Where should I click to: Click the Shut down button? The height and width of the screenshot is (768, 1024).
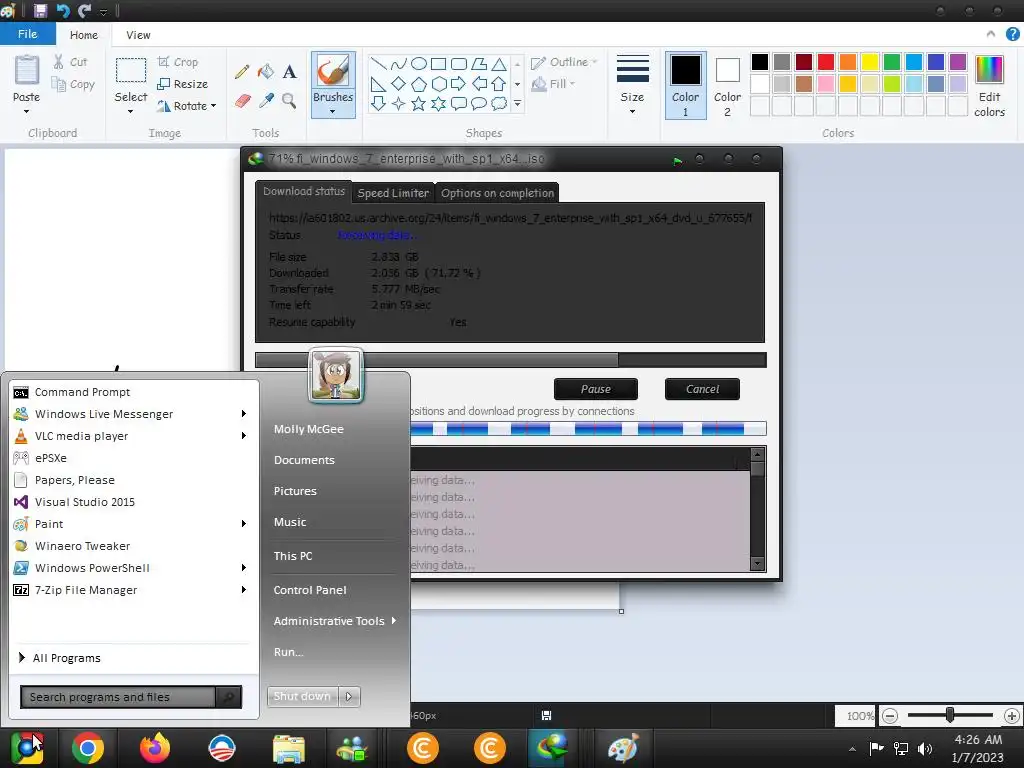[302, 696]
